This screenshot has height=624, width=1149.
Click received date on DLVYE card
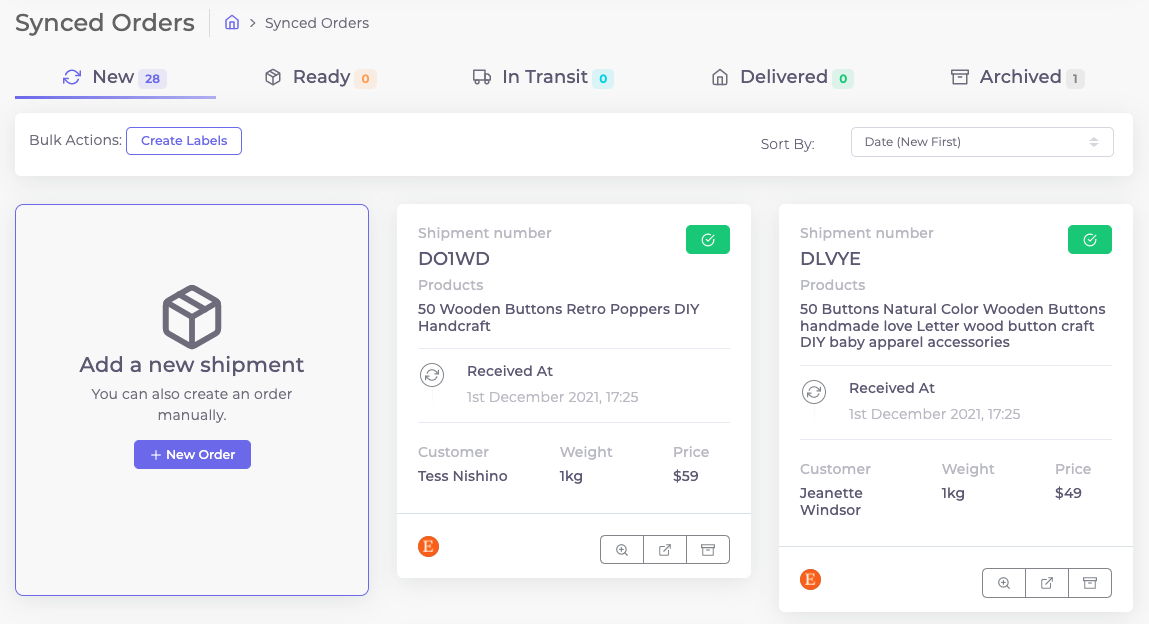pyautogui.click(x=934, y=414)
